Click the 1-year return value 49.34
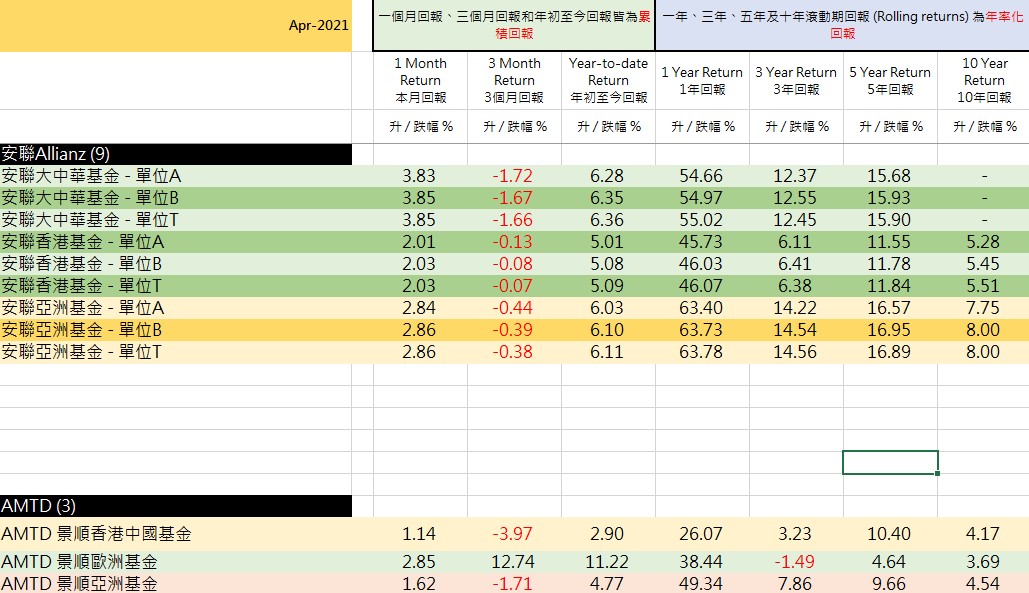The height and width of the screenshot is (593, 1029). point(701,584)
